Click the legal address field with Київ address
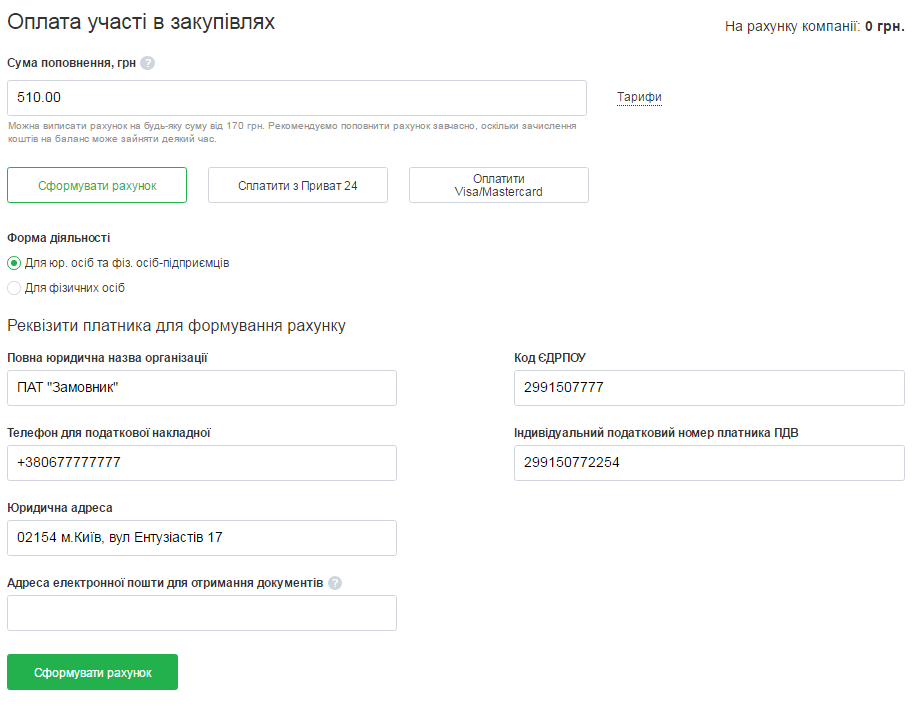The image size is (921, 712). click(x=201, y=538)
